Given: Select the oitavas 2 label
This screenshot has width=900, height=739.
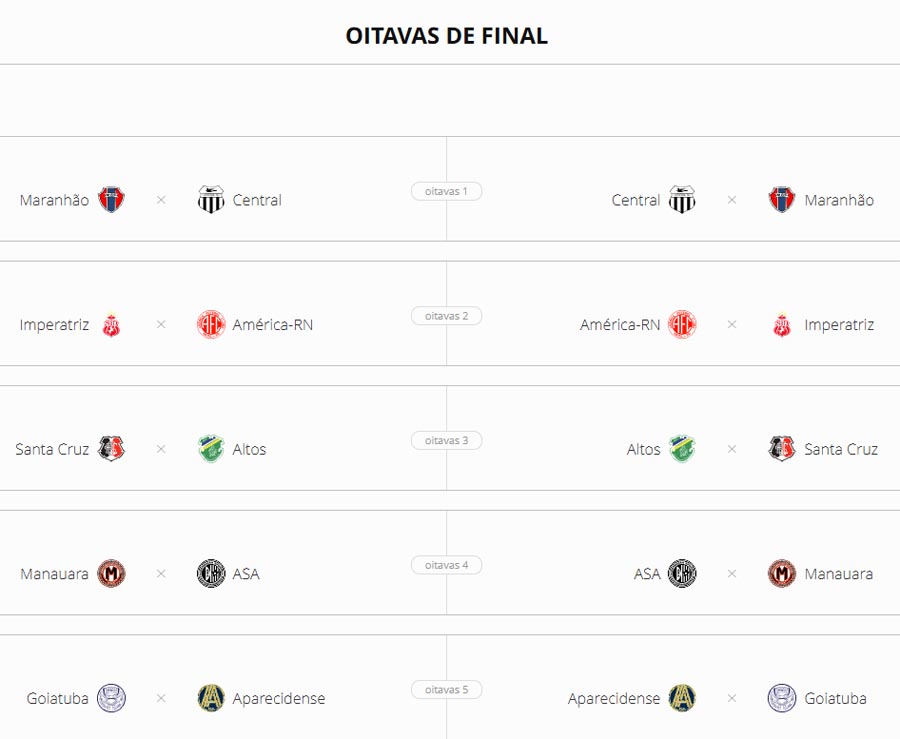Looking at the screenshot, I should tap(447, 316).
